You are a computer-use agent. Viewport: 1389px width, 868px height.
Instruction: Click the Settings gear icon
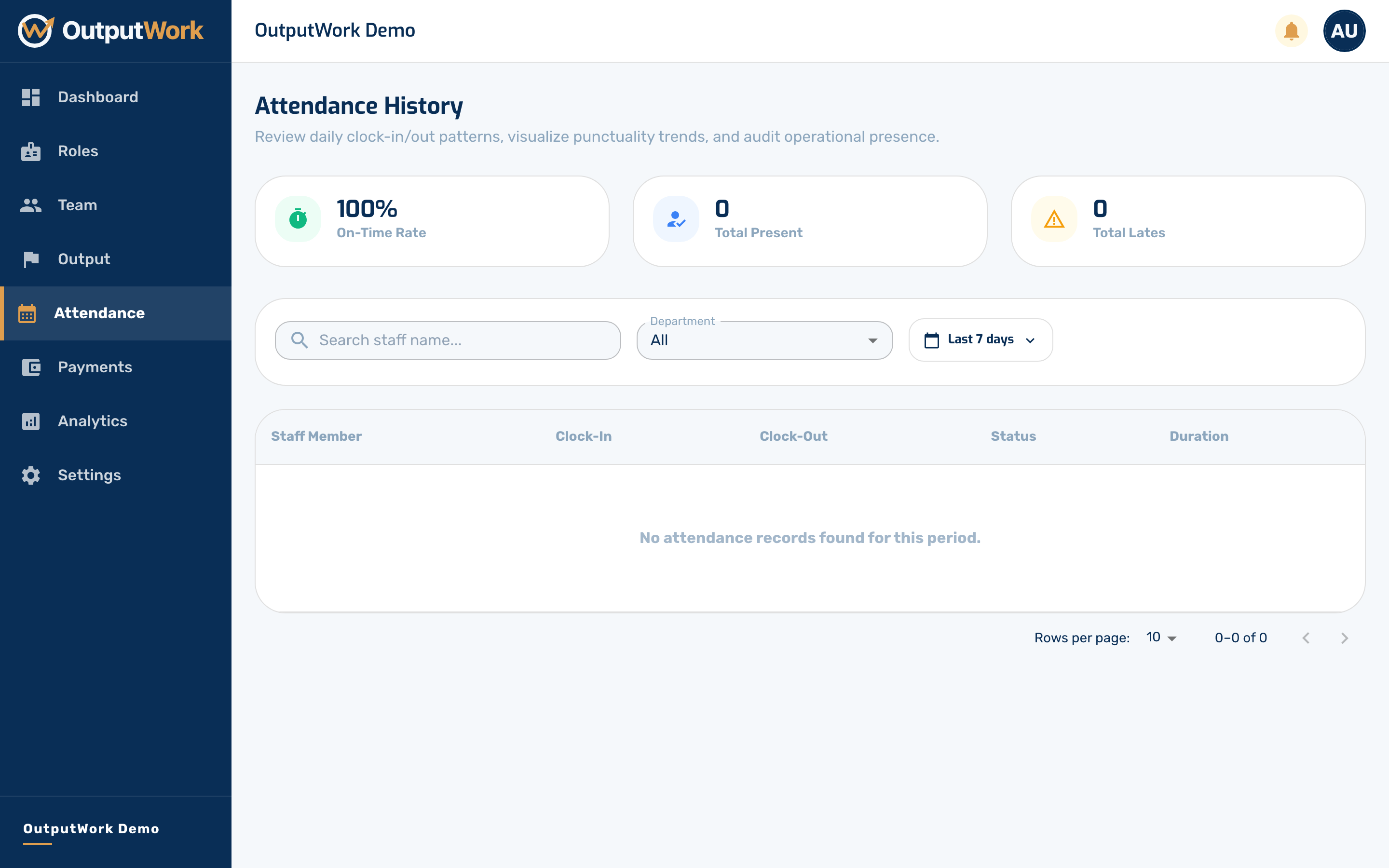point(30,475)
